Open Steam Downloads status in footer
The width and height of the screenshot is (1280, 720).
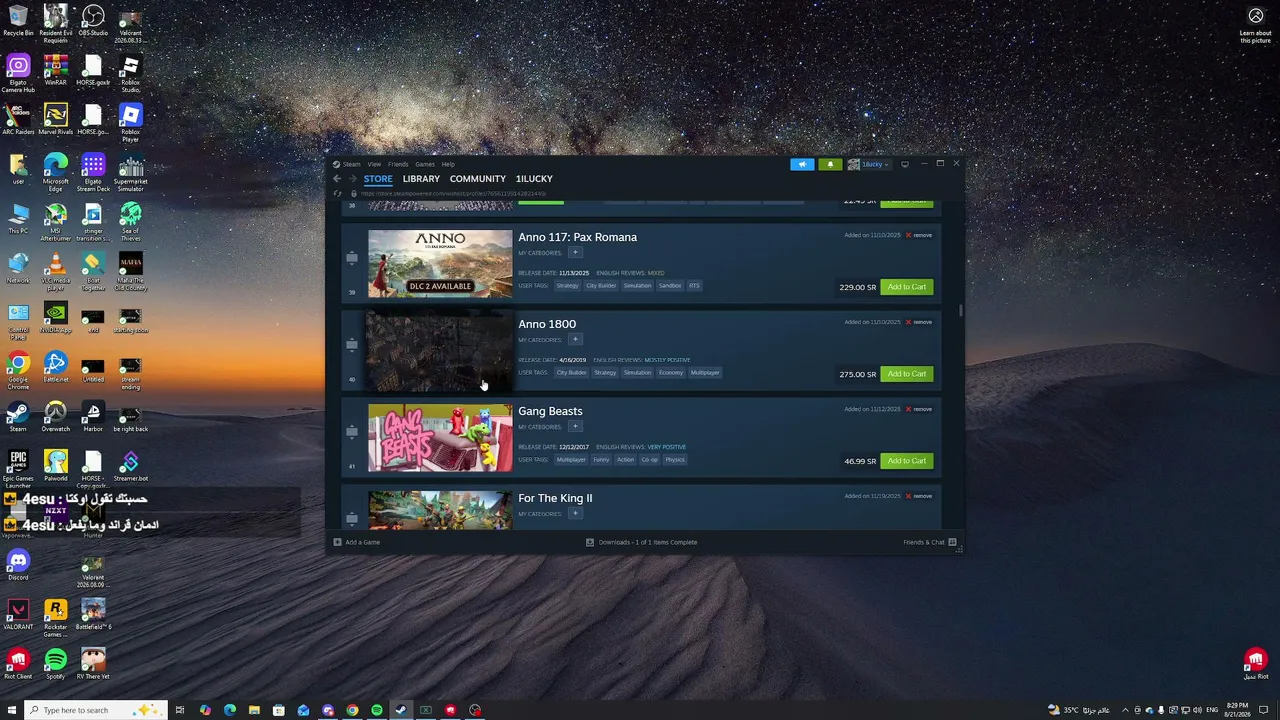coord(642,542)
